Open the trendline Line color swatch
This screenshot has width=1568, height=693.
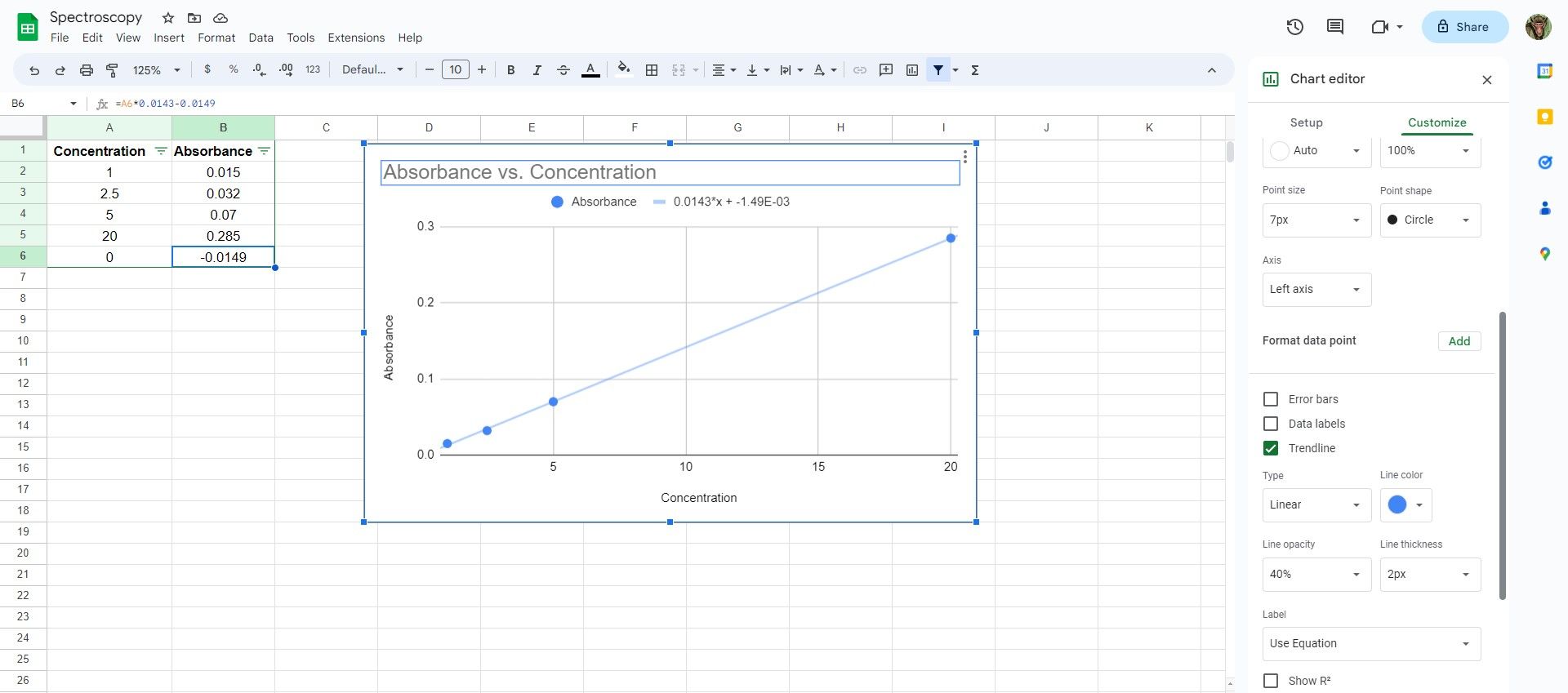(1405, 505)
